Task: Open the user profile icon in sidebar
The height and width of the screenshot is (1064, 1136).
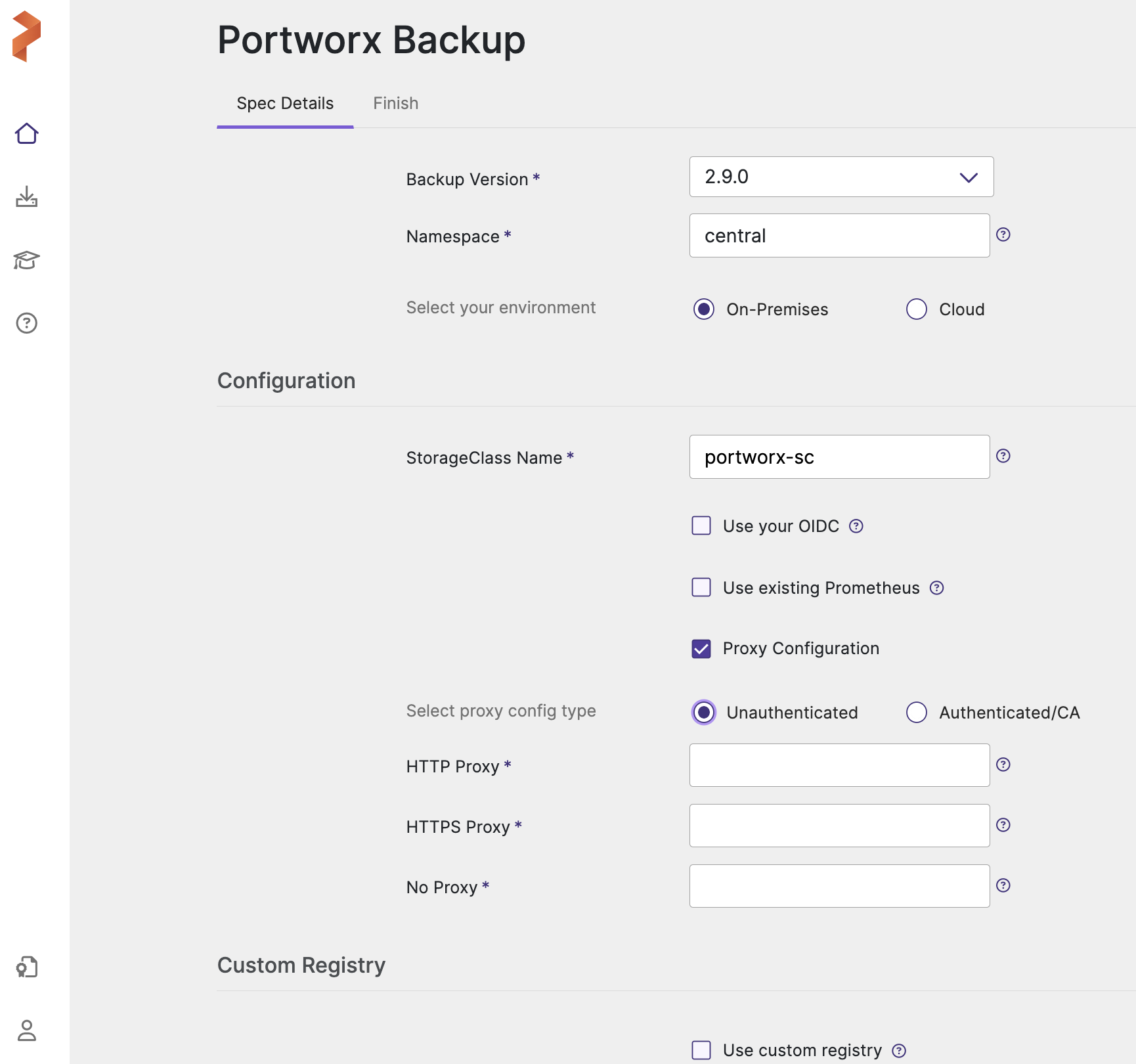Action: pos(26,1030)
